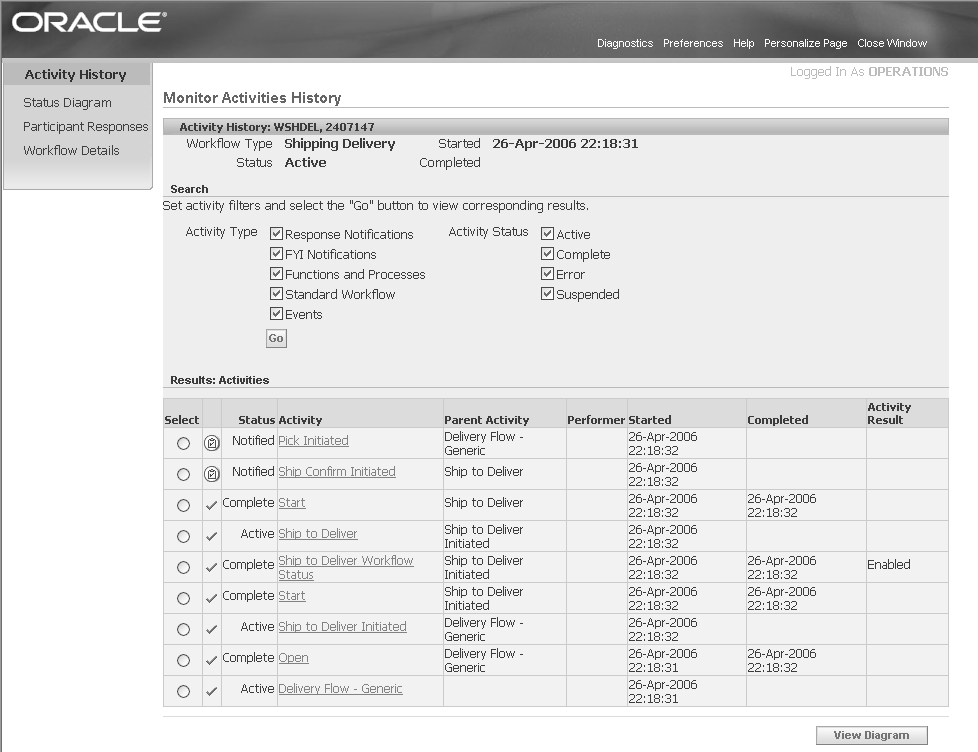Open the Pick Initiated activity link
Image resolution: width=978 pixels, height=752 pixels.
pyautogui.click(x=313, y=440)
